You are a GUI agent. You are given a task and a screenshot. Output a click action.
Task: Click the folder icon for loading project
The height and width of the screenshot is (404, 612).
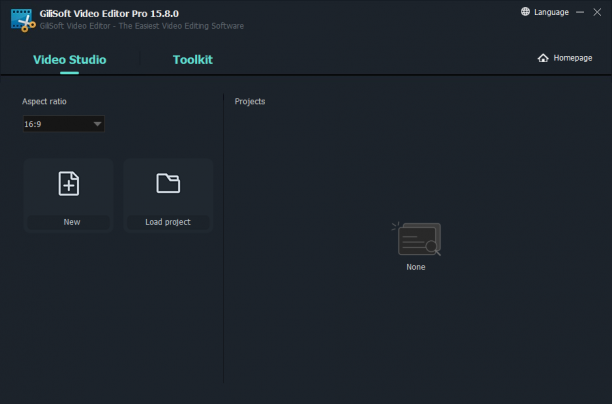pyautogui.click(x=168, y=183)
